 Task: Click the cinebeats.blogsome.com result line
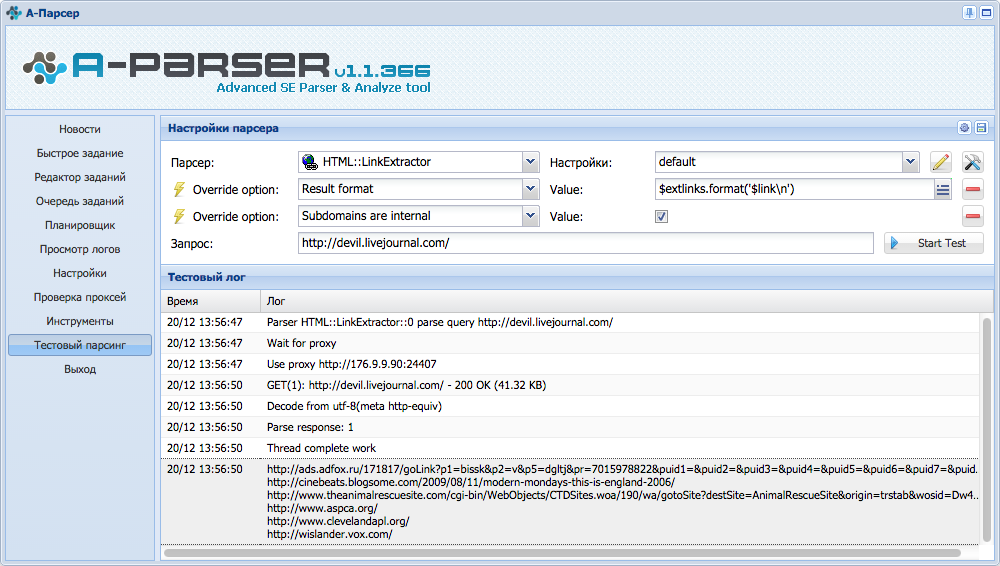(x=471, y=482)
